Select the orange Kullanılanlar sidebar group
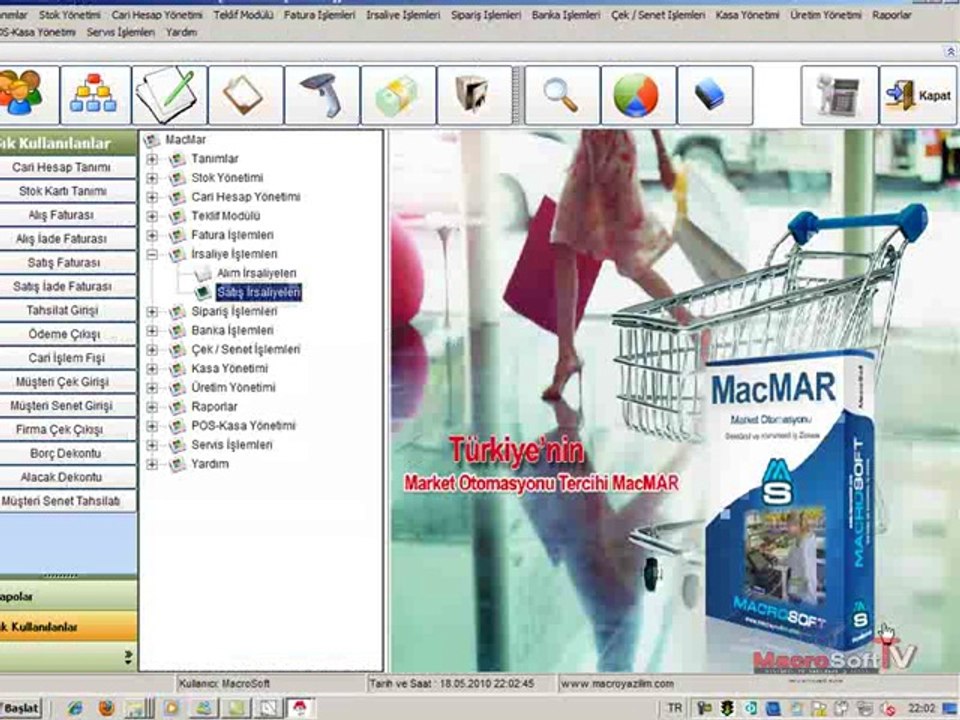The height and width of the screenshot is (720, 960). click(x=68, y=626)
